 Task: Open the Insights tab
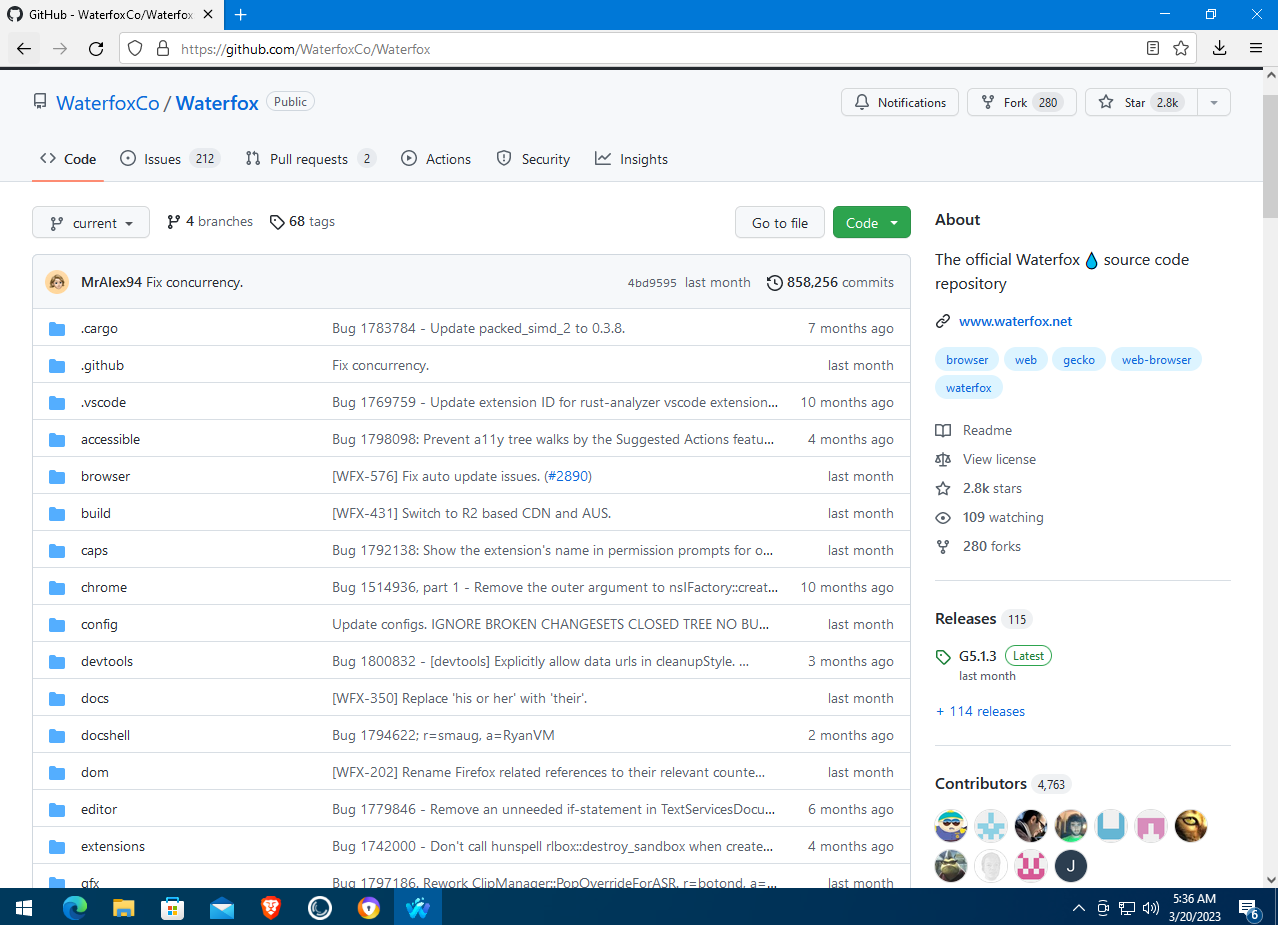[631, 159]
